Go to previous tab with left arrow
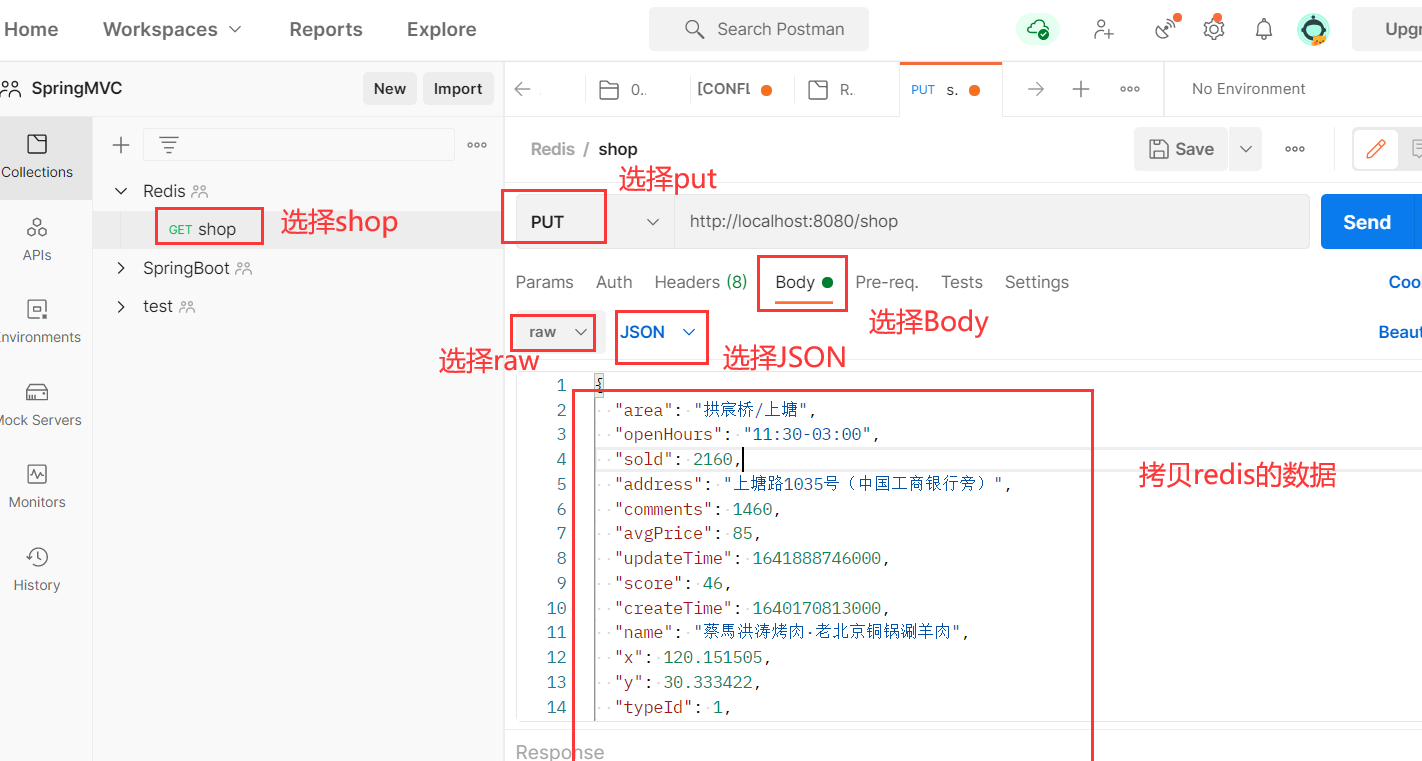1422x761 pixels. [x=522, y=89]
